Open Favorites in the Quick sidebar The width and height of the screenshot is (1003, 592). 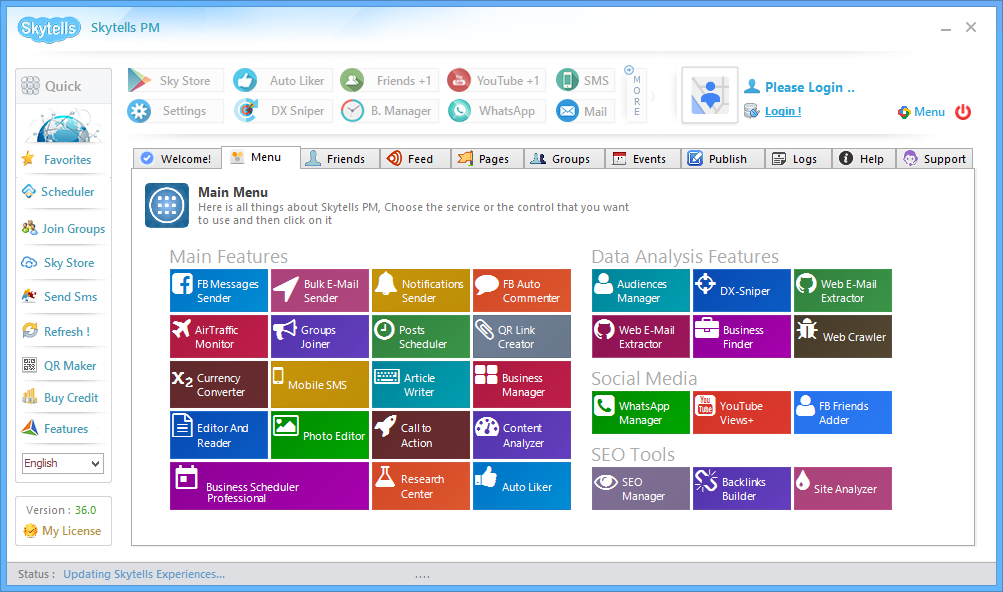[58, 159]
